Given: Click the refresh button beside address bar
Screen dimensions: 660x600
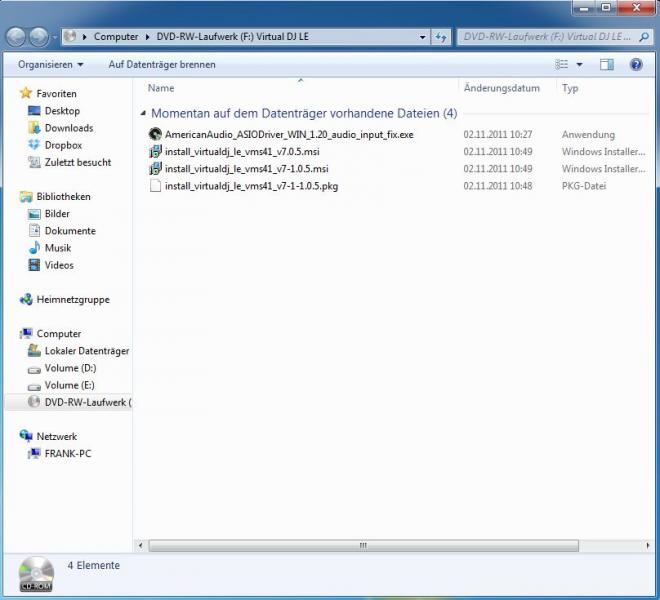Looking at the screenshot, I should click(441, 37).
